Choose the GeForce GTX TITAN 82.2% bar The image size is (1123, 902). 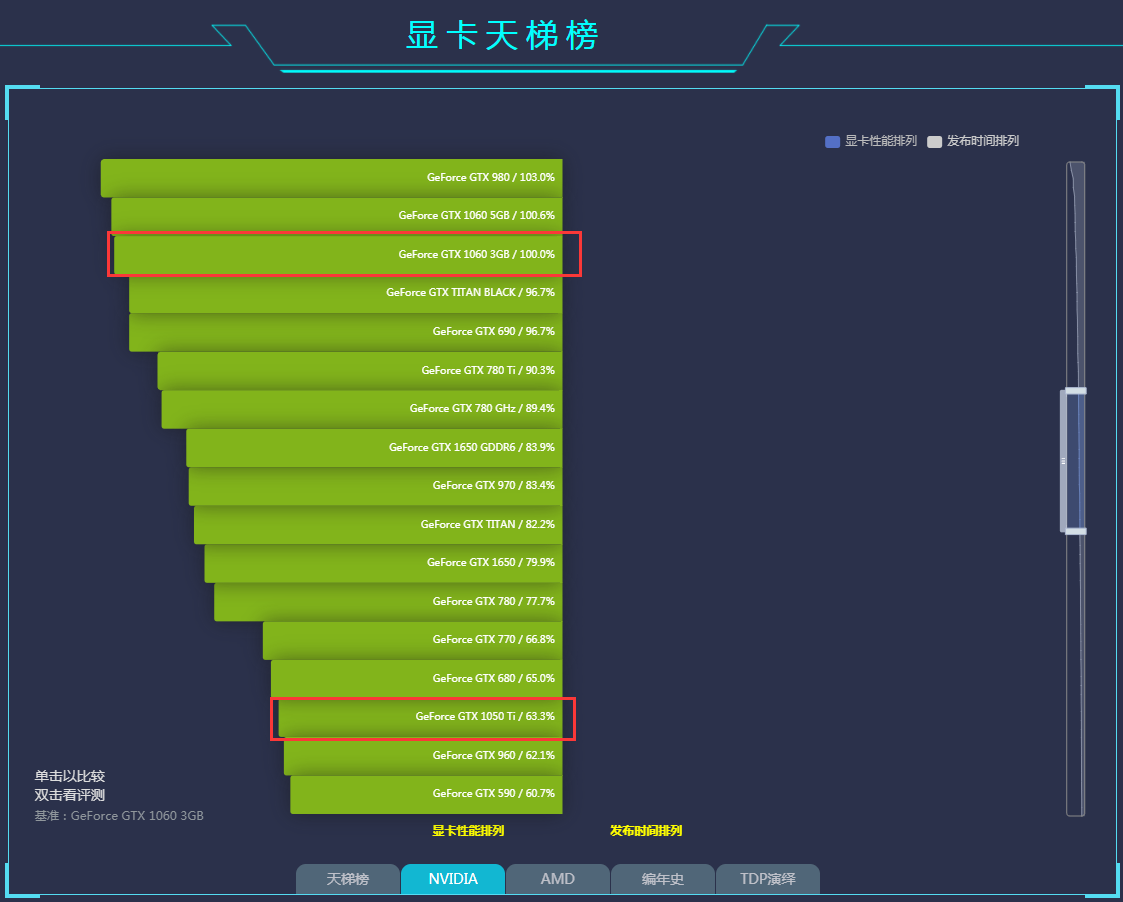coord(378,524)
